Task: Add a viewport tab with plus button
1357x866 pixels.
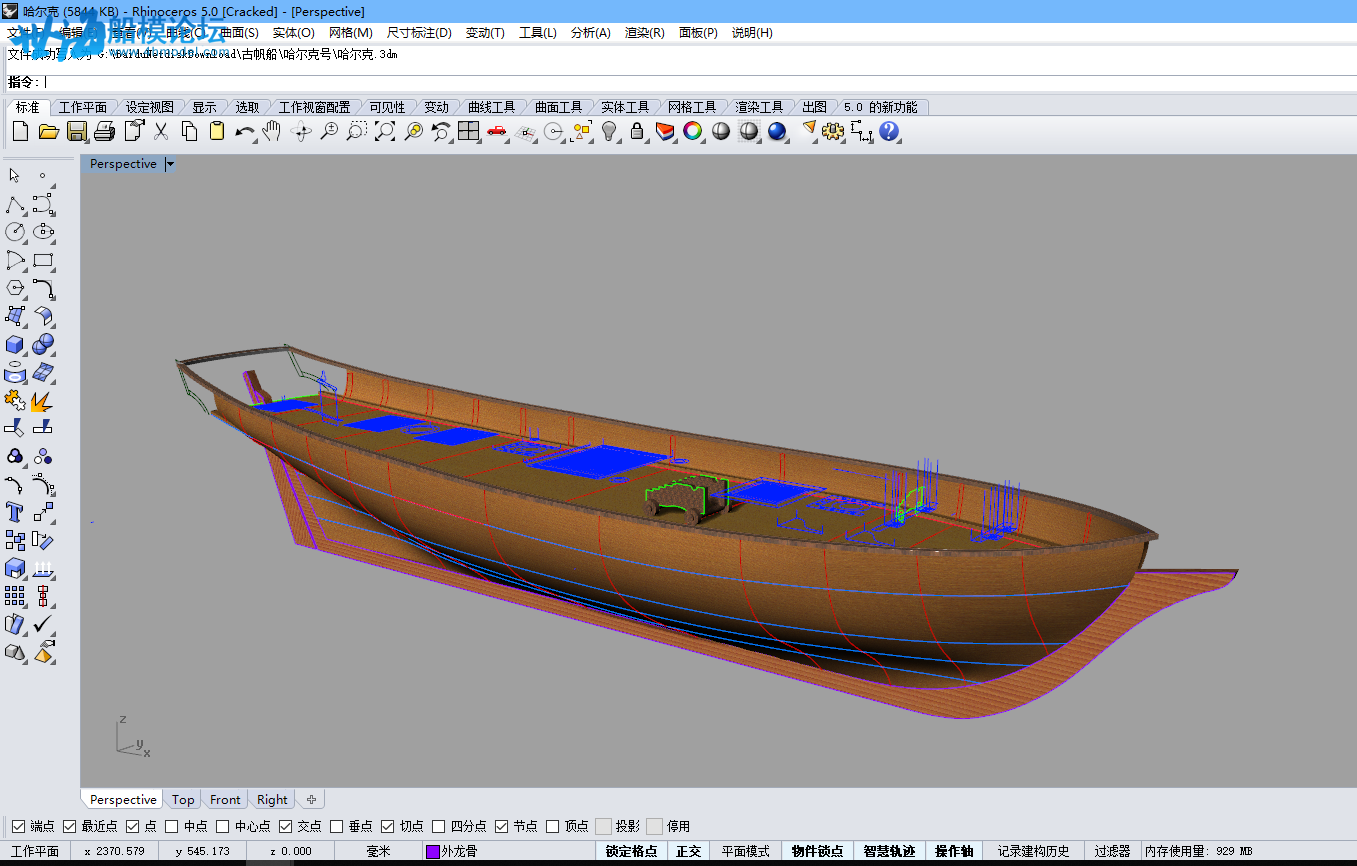Action: click(x=311, y=800)
